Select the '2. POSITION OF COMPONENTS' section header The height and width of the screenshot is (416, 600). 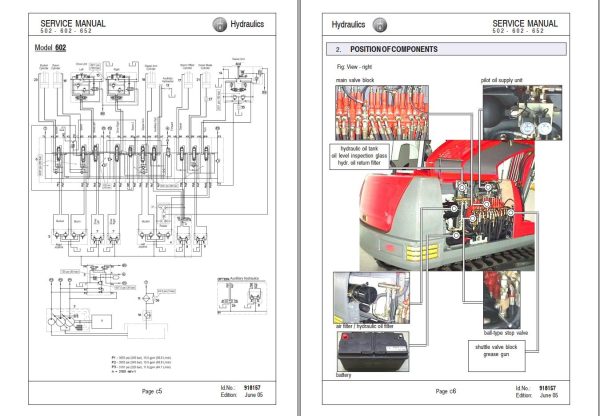point(446,49)
